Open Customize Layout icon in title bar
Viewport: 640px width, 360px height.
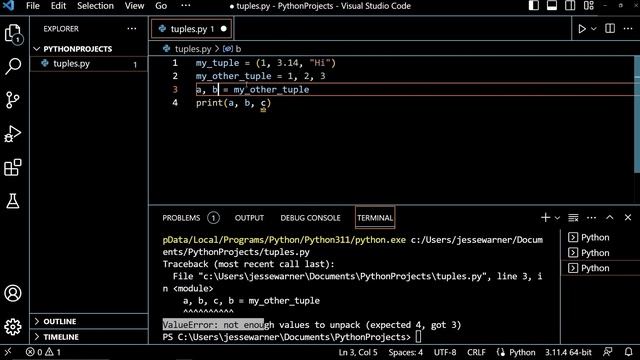[x=589, y=5]
